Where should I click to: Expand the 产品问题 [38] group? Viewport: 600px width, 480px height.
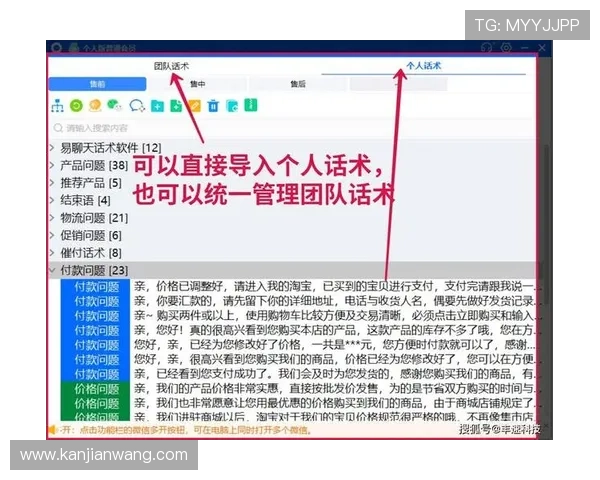(52, 165)
